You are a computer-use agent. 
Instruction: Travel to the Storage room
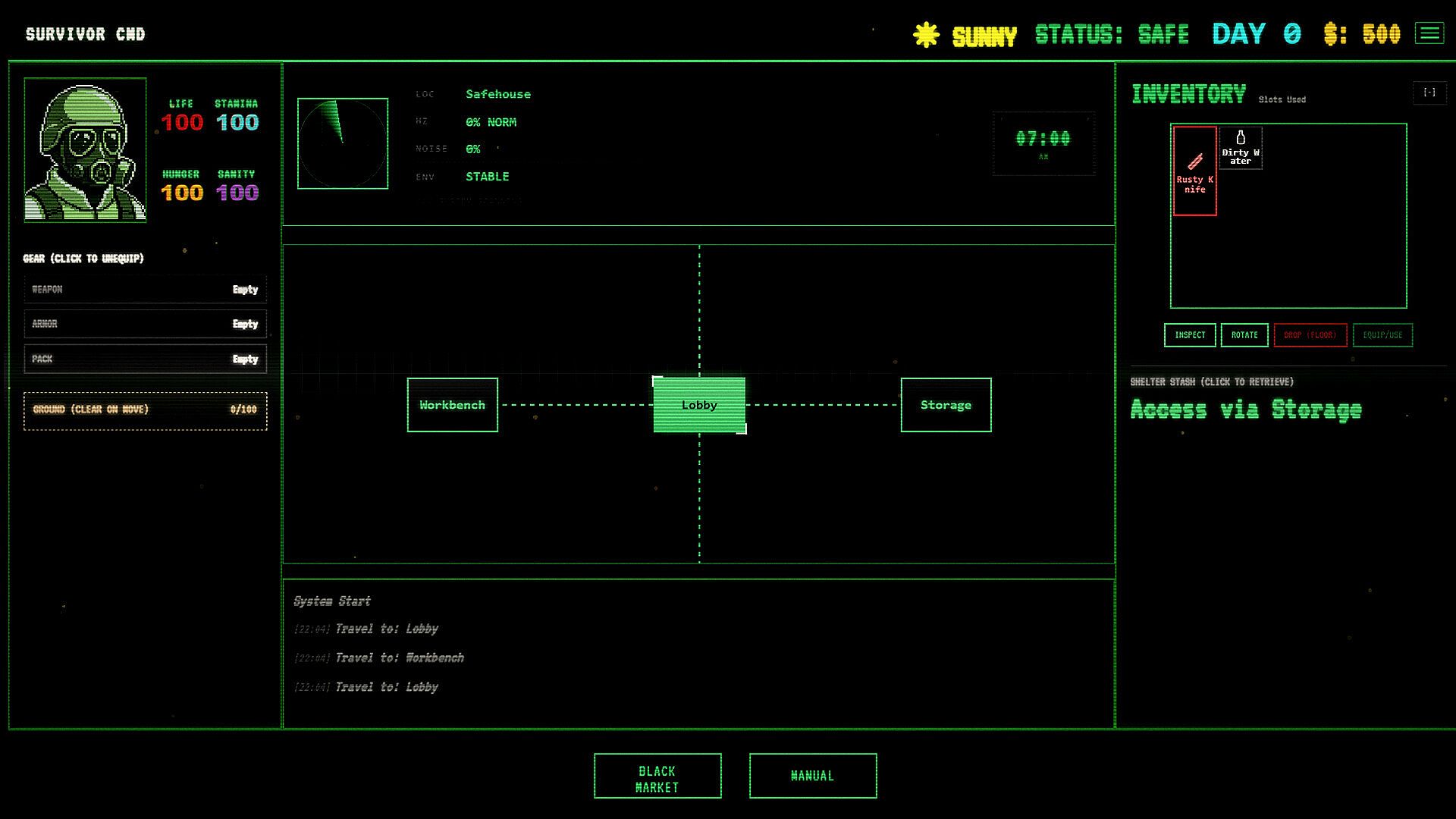click(946, 405)
